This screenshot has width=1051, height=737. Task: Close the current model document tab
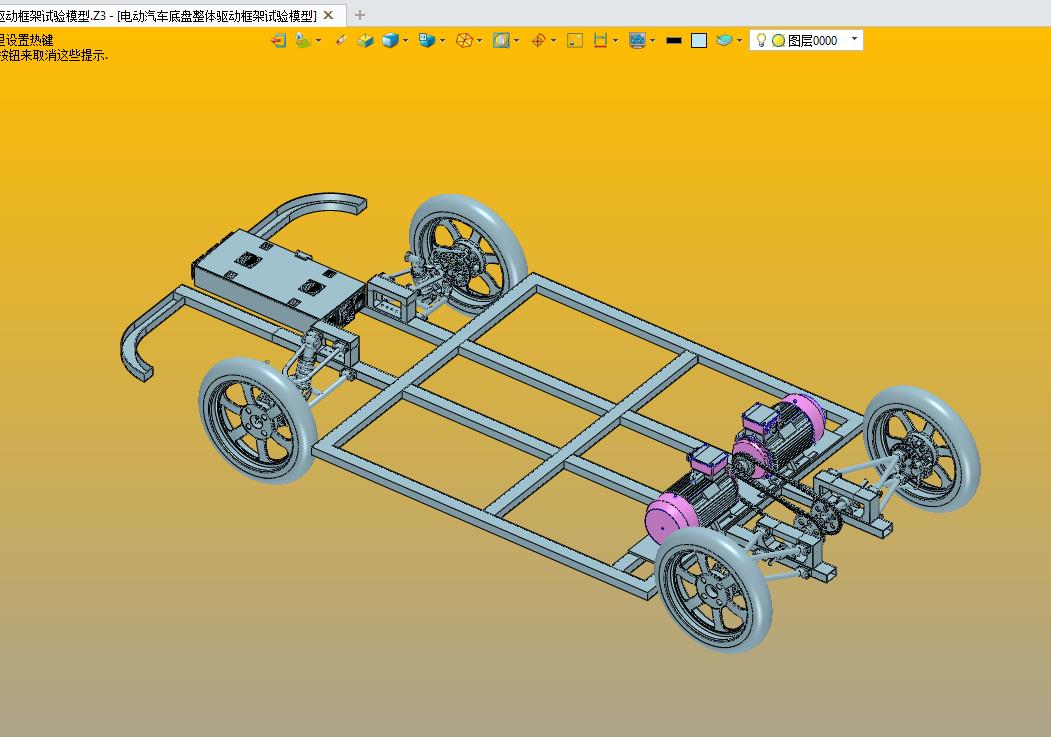329,15
